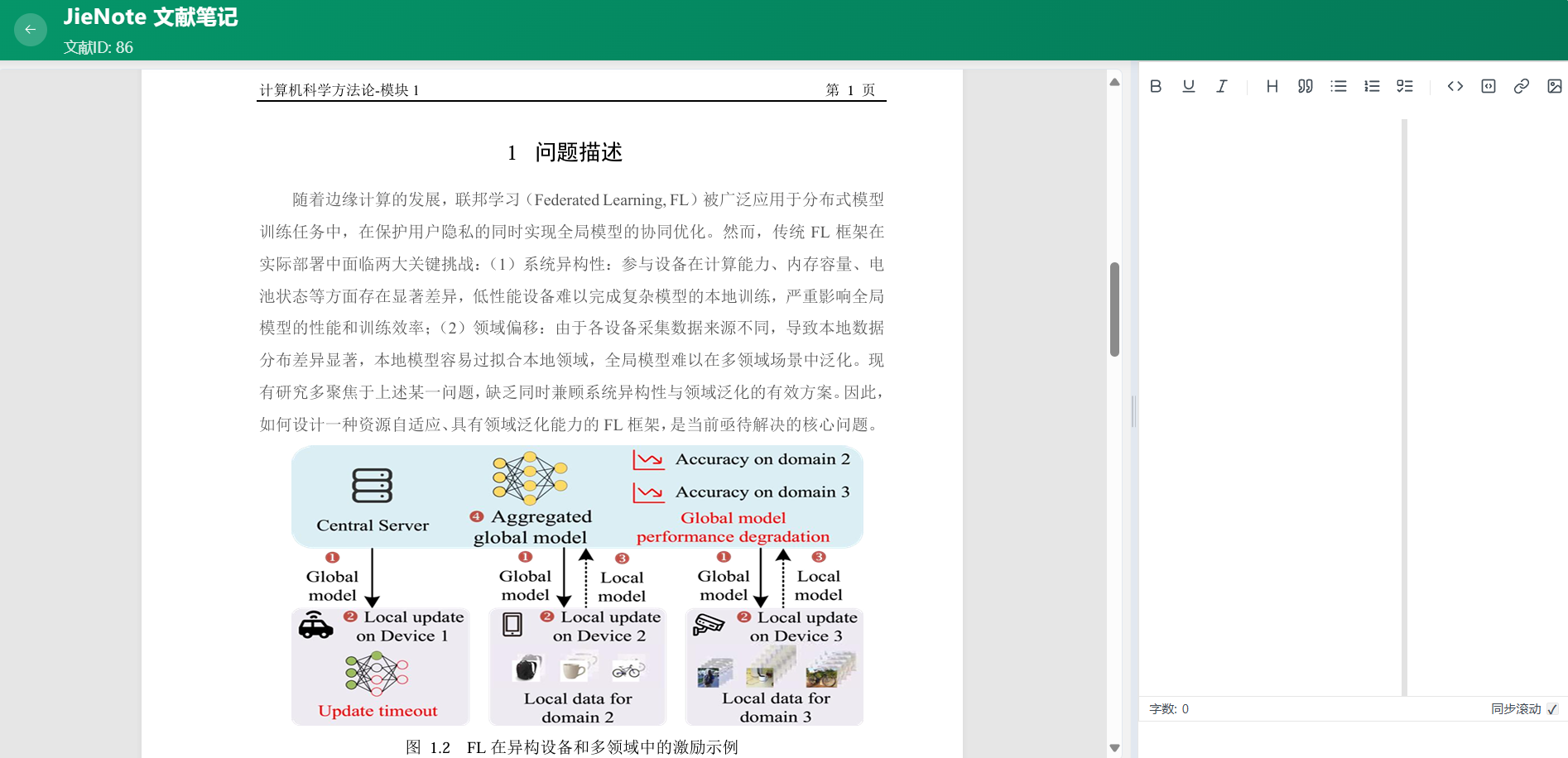
Task: Create a numbered ordered list
Action: point(1372,86)
